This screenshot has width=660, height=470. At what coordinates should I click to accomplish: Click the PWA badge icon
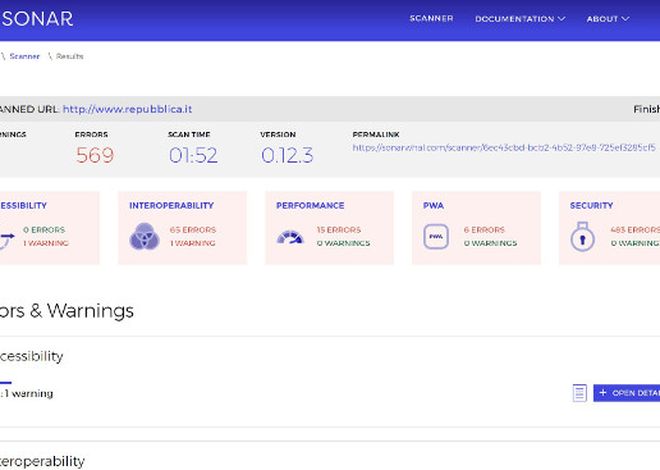(436, 236)
